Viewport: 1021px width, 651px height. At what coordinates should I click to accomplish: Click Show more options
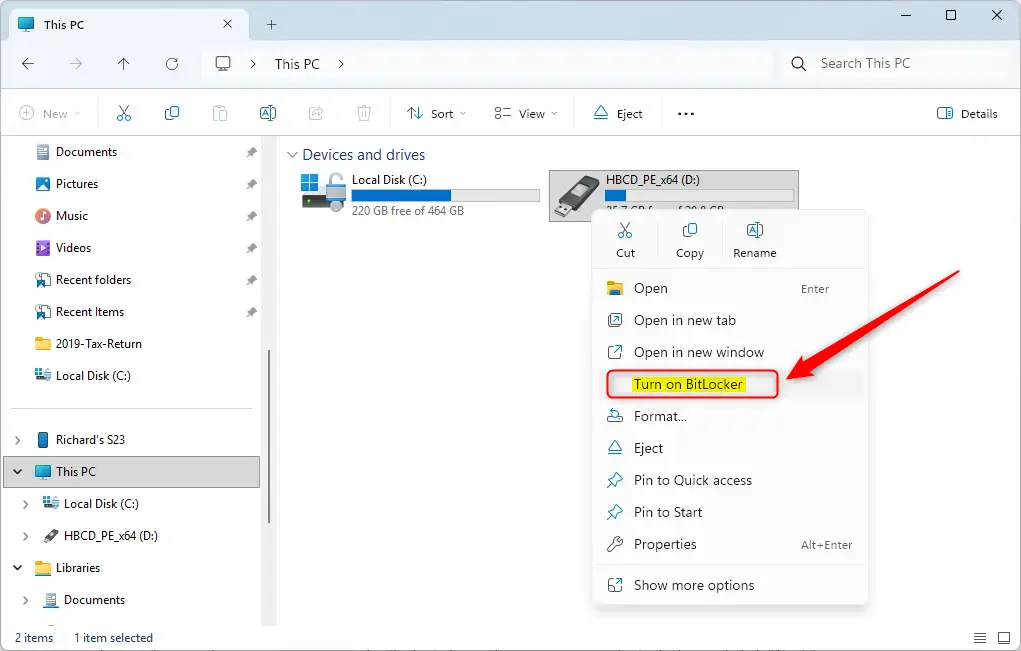(x=729, y=585)
